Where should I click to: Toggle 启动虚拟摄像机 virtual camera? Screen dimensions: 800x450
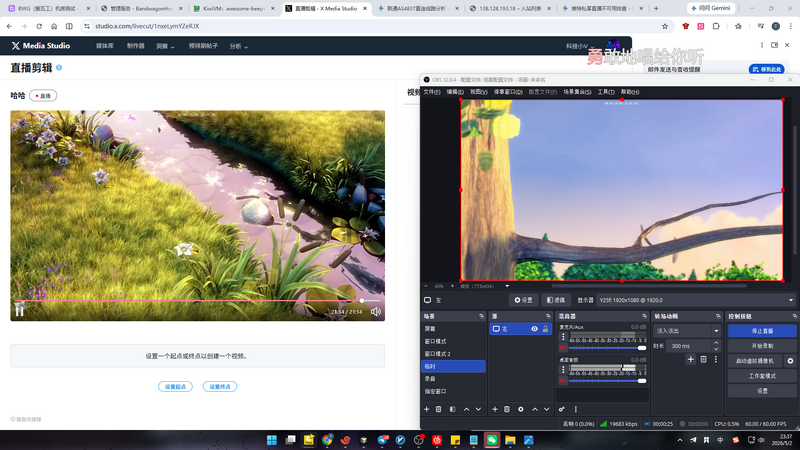tap(755, 361)
